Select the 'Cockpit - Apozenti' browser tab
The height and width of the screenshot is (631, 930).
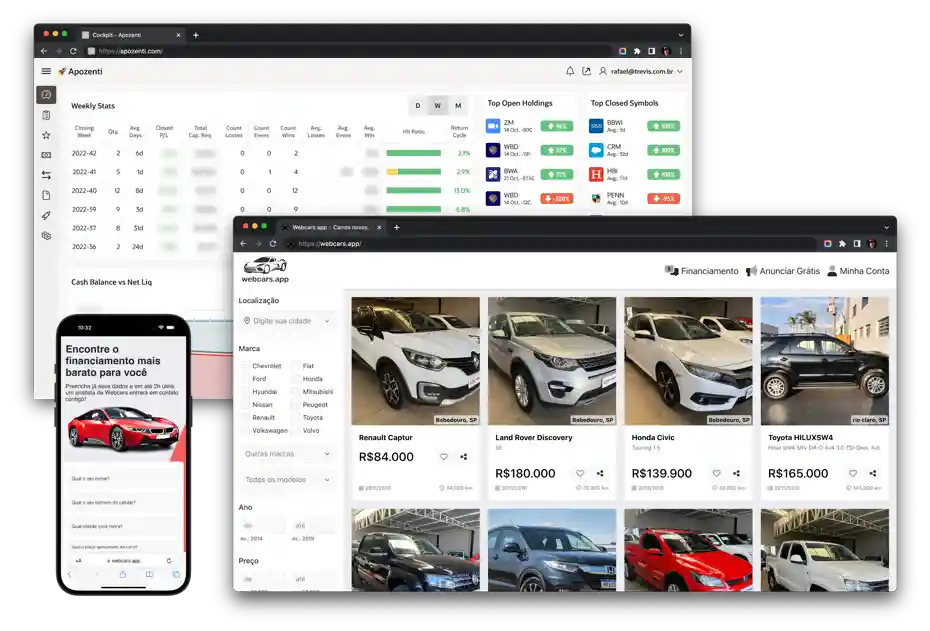(x=130, y=35)
